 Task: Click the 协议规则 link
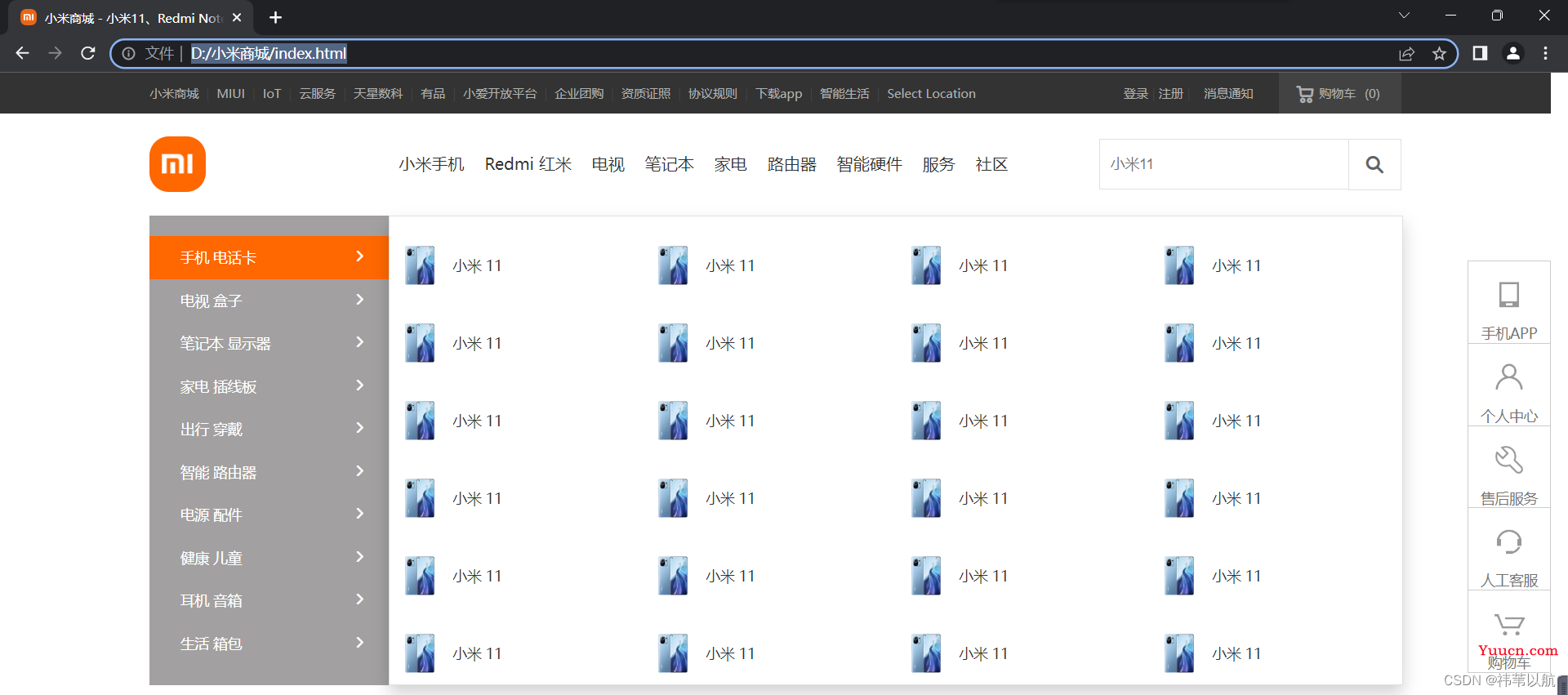click(713, 94)
